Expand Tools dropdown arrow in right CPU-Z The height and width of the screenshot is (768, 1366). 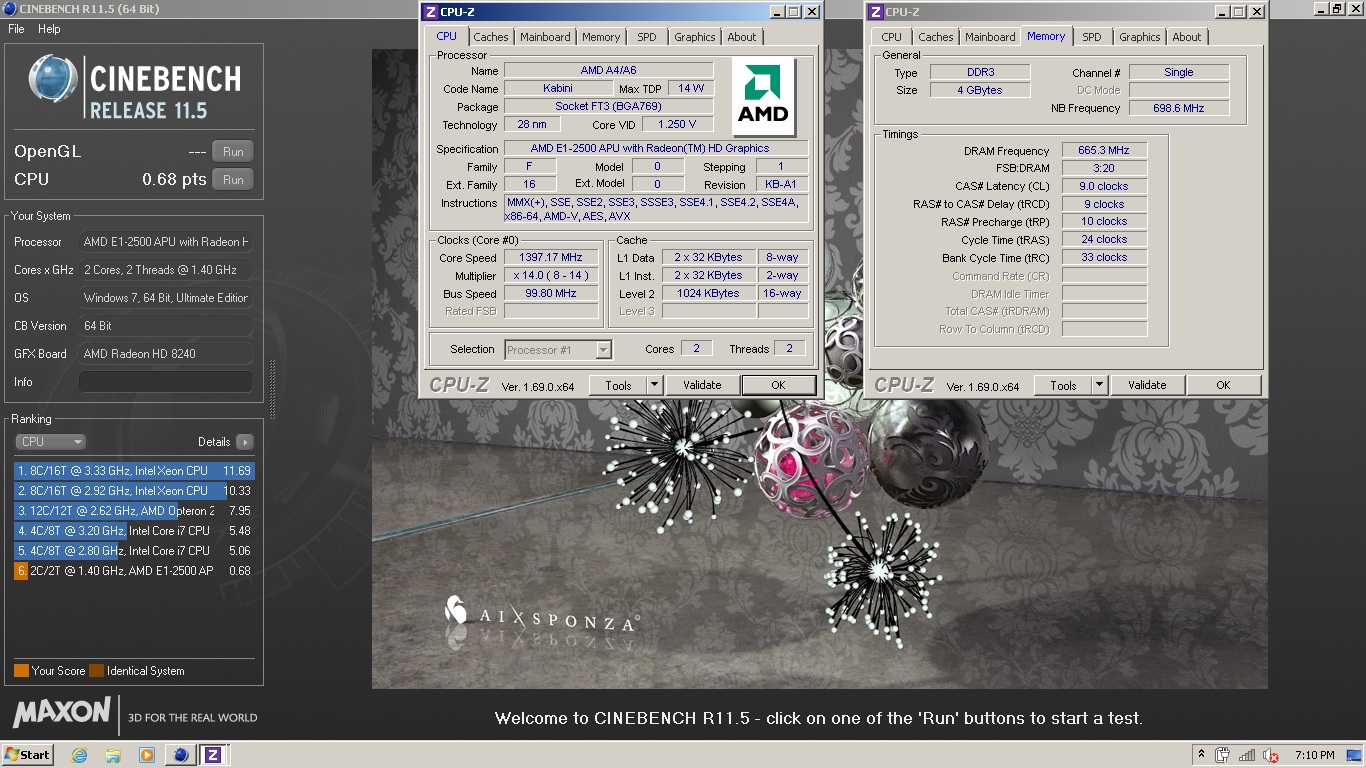pos(1100,385)
